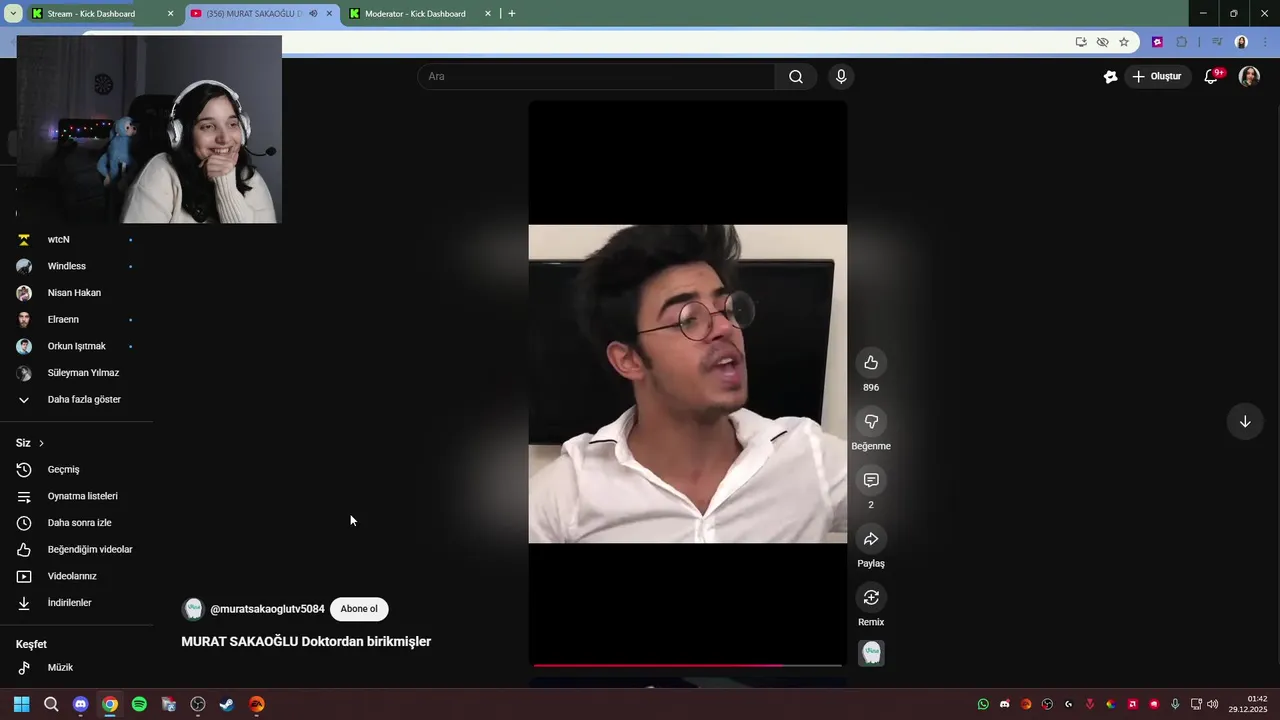
Task: Open the Chrome profile avatar
Action: click(1241, 42)
